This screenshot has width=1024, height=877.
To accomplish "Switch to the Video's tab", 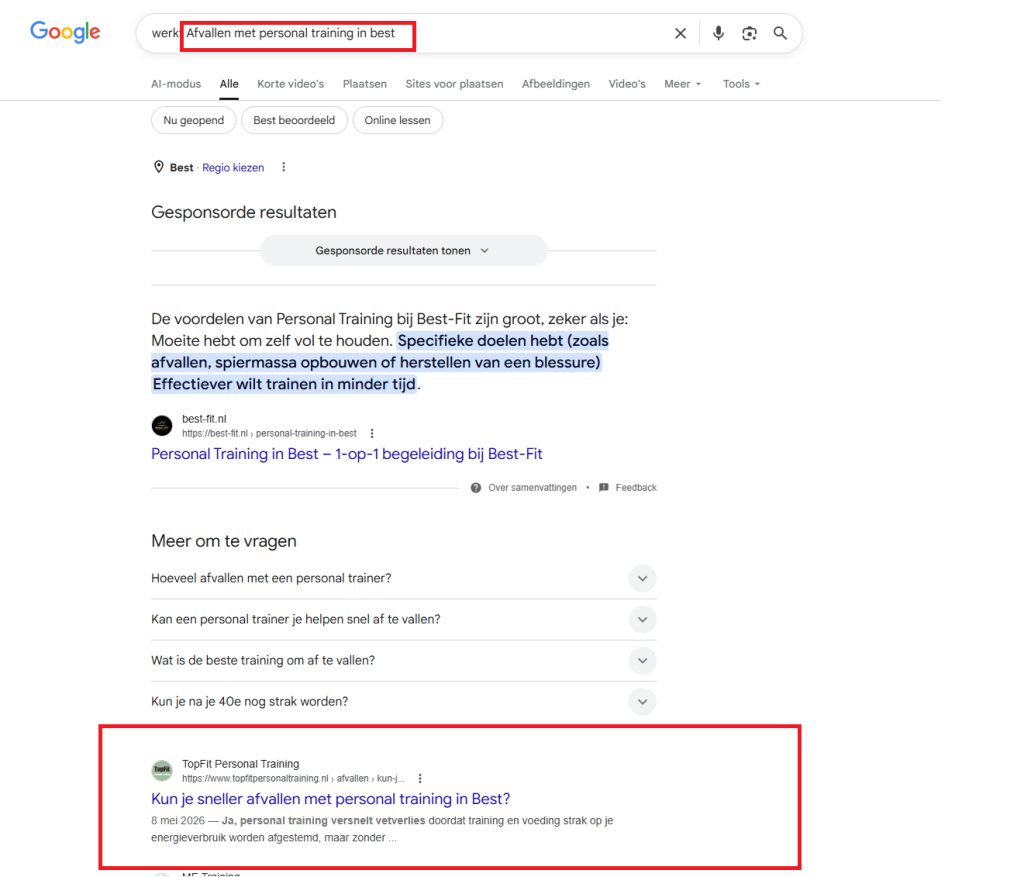I will click(x=627, y=84).
